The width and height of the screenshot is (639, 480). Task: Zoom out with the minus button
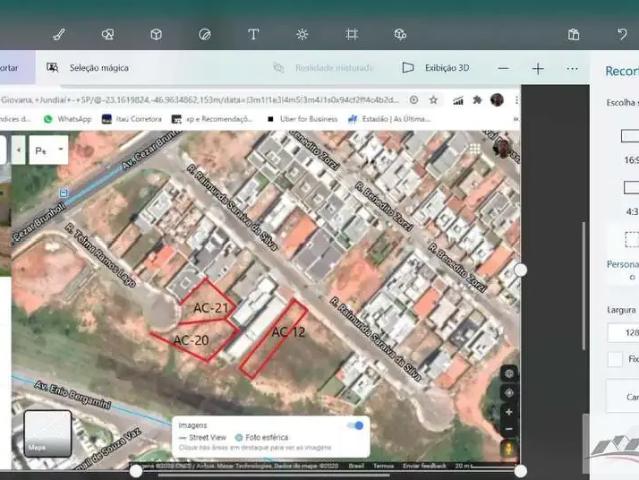point(504,68)
